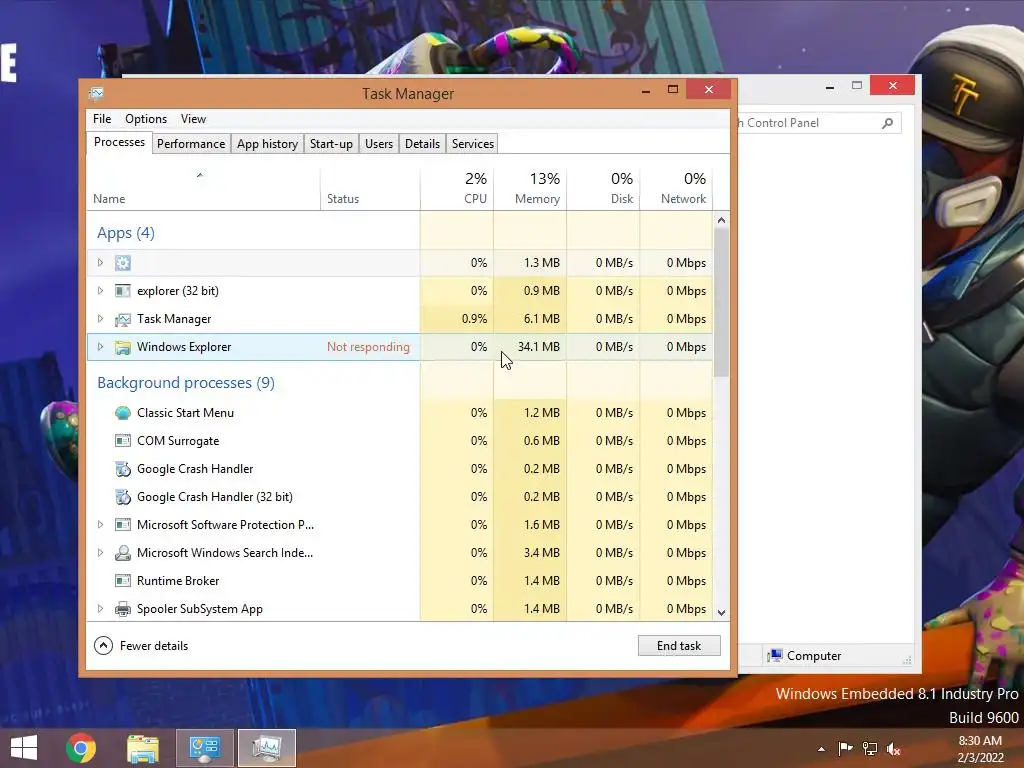Click the explorer (32 bit) process icon
The height and width of the screenshot is (768, 1024).
(x=123, y=291)
